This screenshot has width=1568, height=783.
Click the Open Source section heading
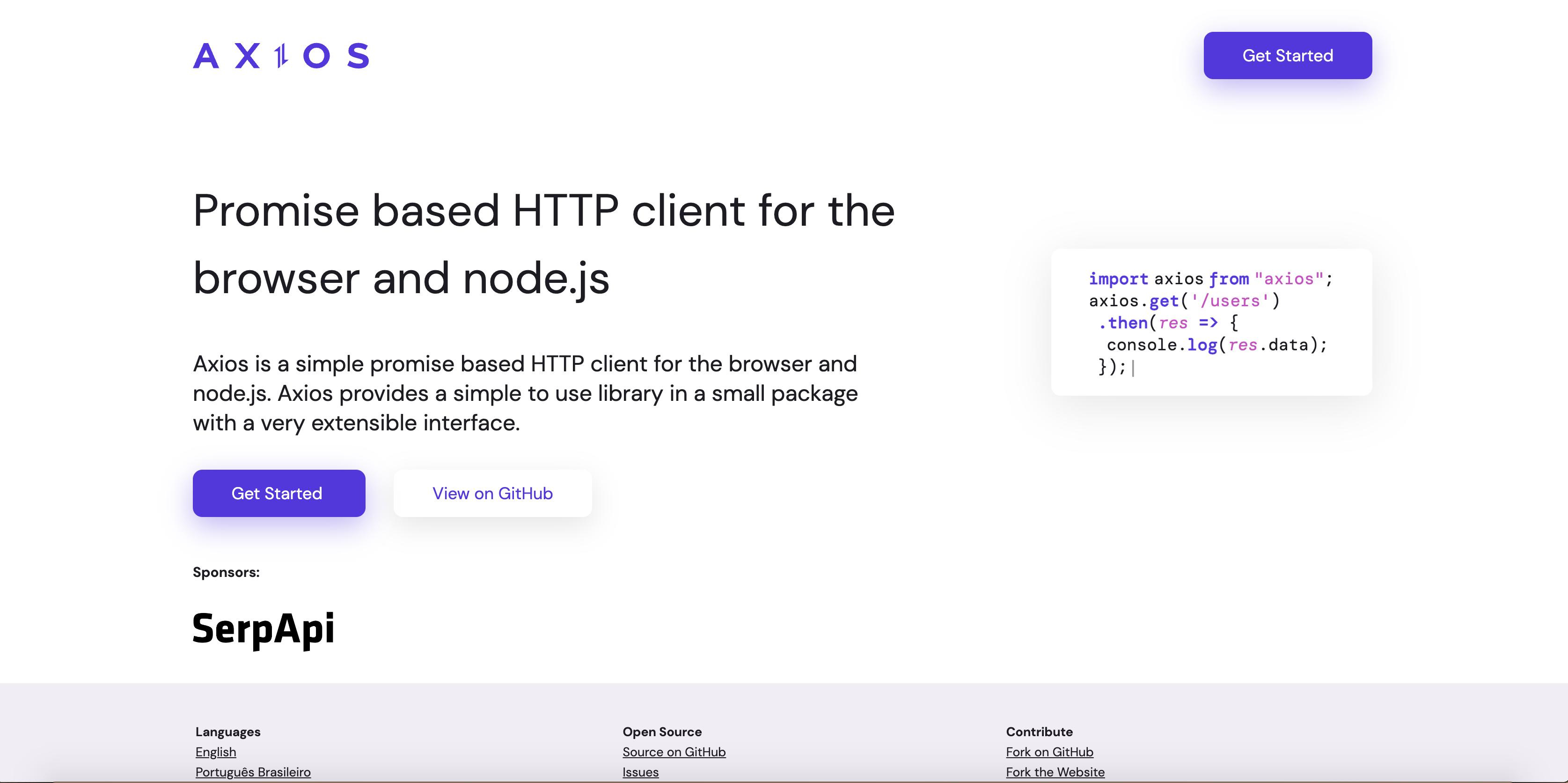point(662,732)
